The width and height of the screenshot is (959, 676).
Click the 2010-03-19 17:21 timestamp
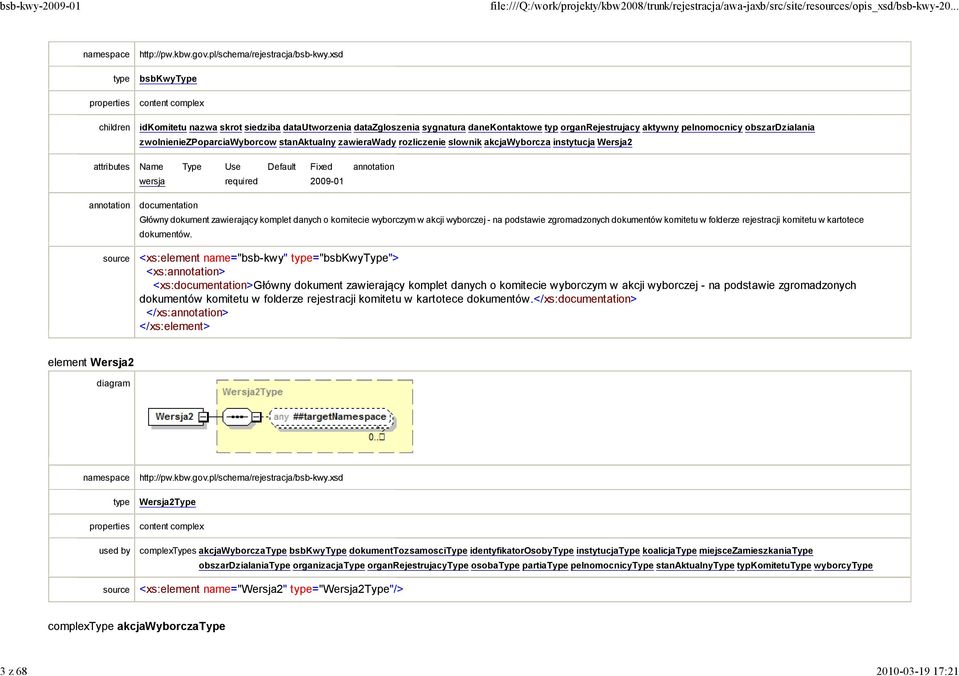[917, 671]
